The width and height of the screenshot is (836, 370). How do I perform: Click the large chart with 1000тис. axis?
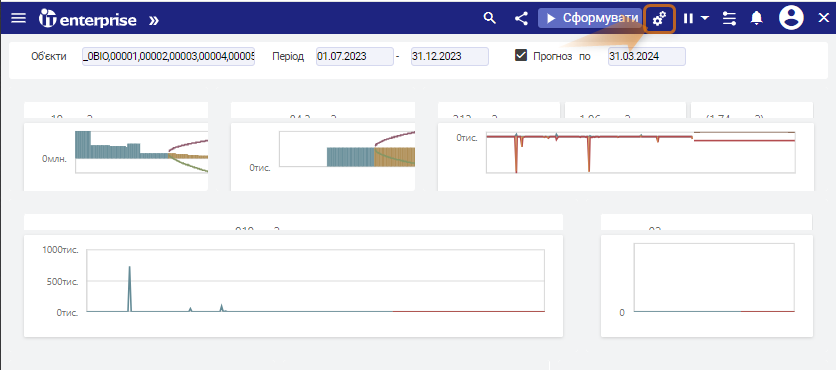point(293,286)
